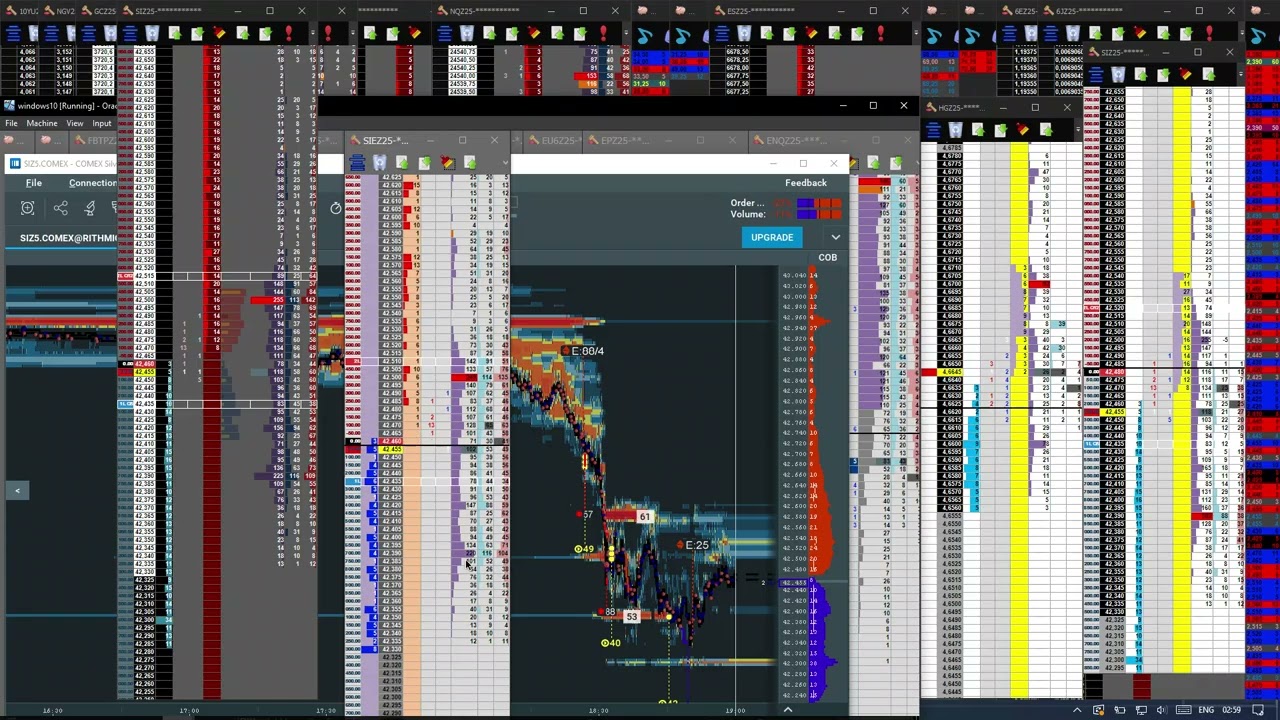Click trash bin icon in top SIZ25 toolbar
Viewport: 1280px width, 720px height.
point(152,33)
